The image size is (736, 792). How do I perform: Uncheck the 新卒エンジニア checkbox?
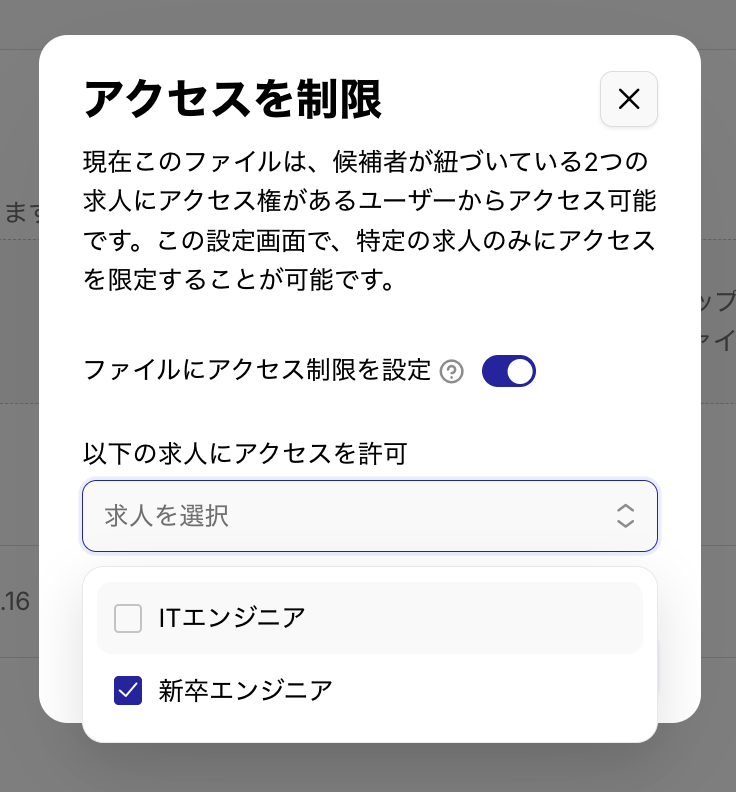[x=128, y=690]
